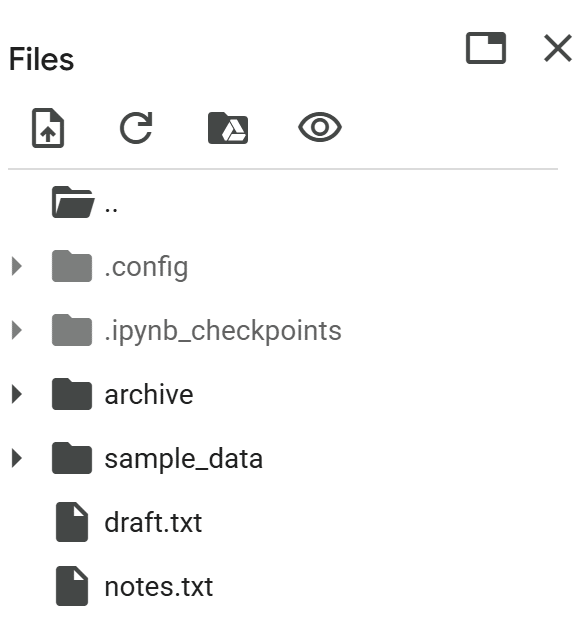Select the archive folder label
Image resolution: width=580 pixels, height=625 pixels.
point(149,395)
